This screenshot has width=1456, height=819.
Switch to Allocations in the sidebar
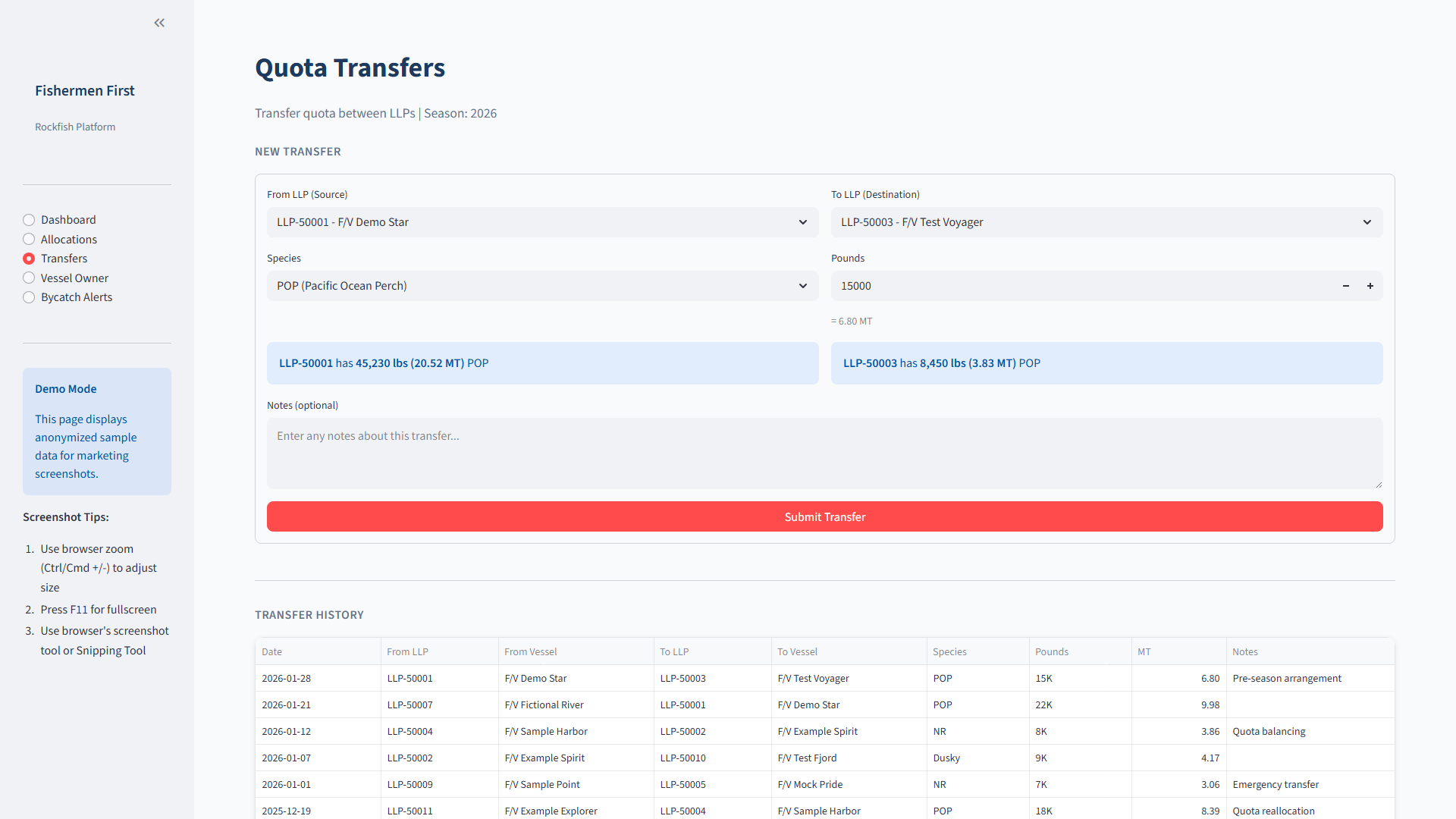[x=29, y=239]
